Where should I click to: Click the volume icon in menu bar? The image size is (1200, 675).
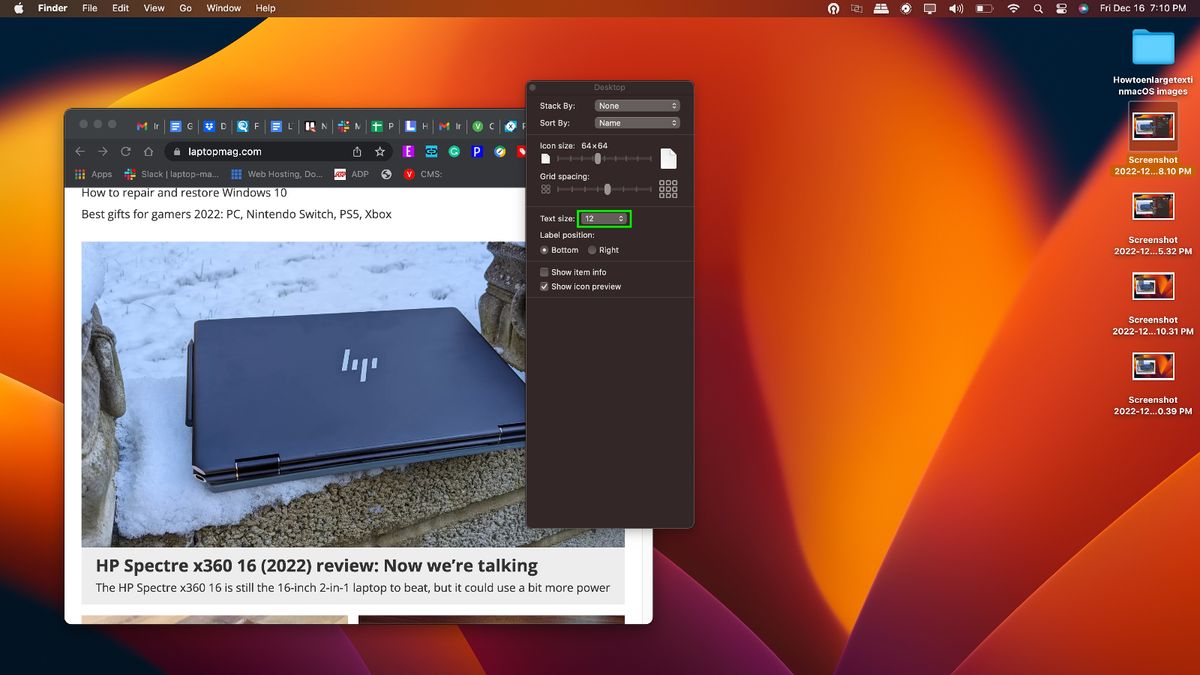coord(956,8)
